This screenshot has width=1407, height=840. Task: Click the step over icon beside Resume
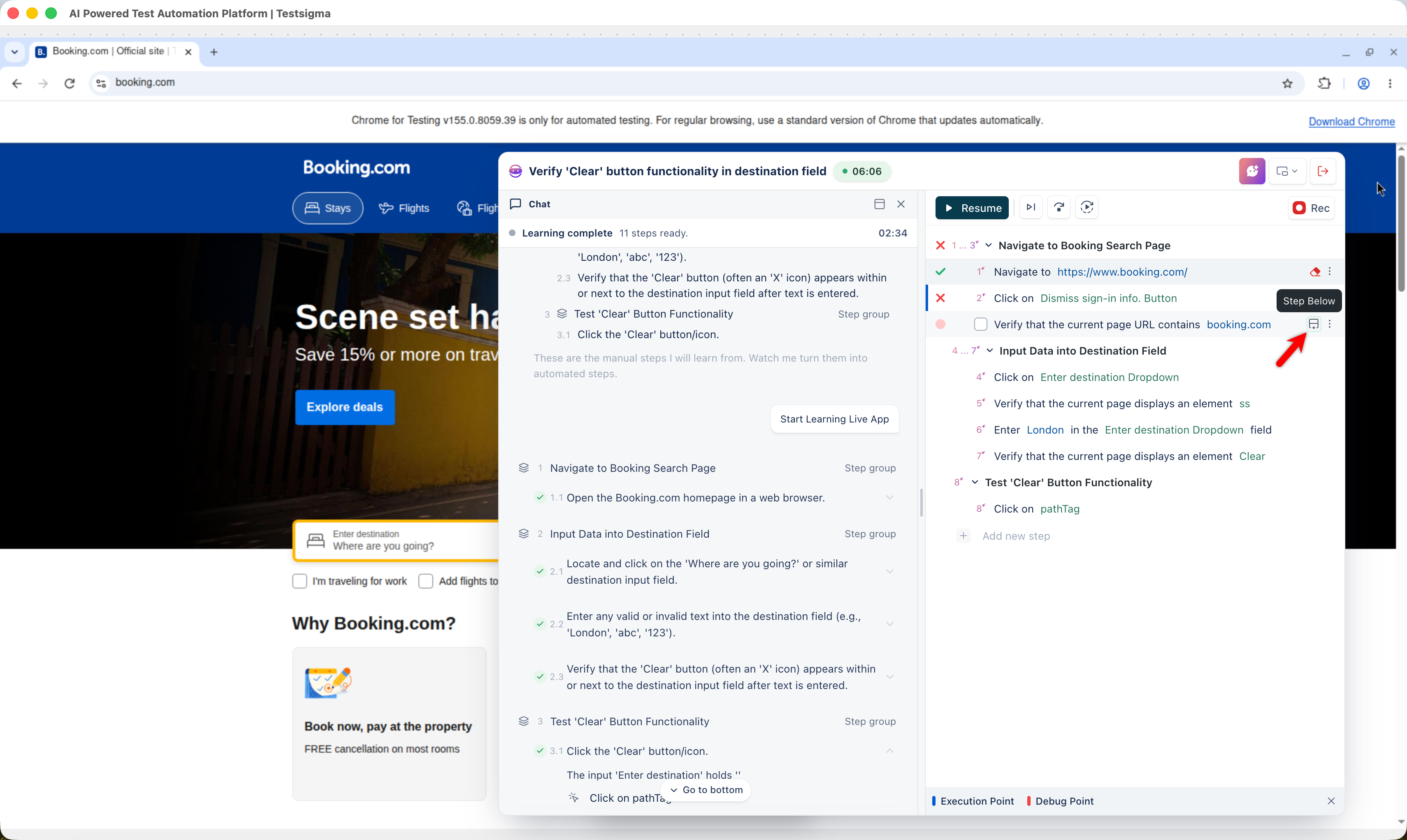tap(1059, 207)
